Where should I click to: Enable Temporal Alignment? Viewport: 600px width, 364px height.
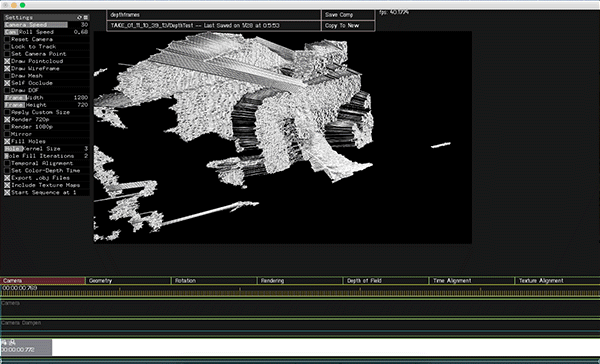pyautogui.click(x=7, y=163)
